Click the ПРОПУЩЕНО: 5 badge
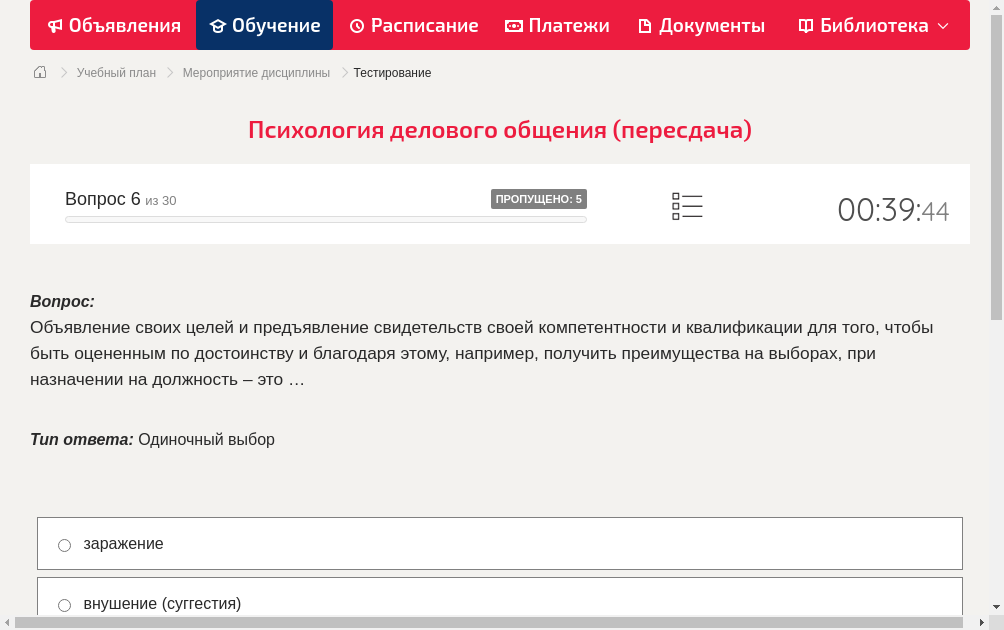 538,198
